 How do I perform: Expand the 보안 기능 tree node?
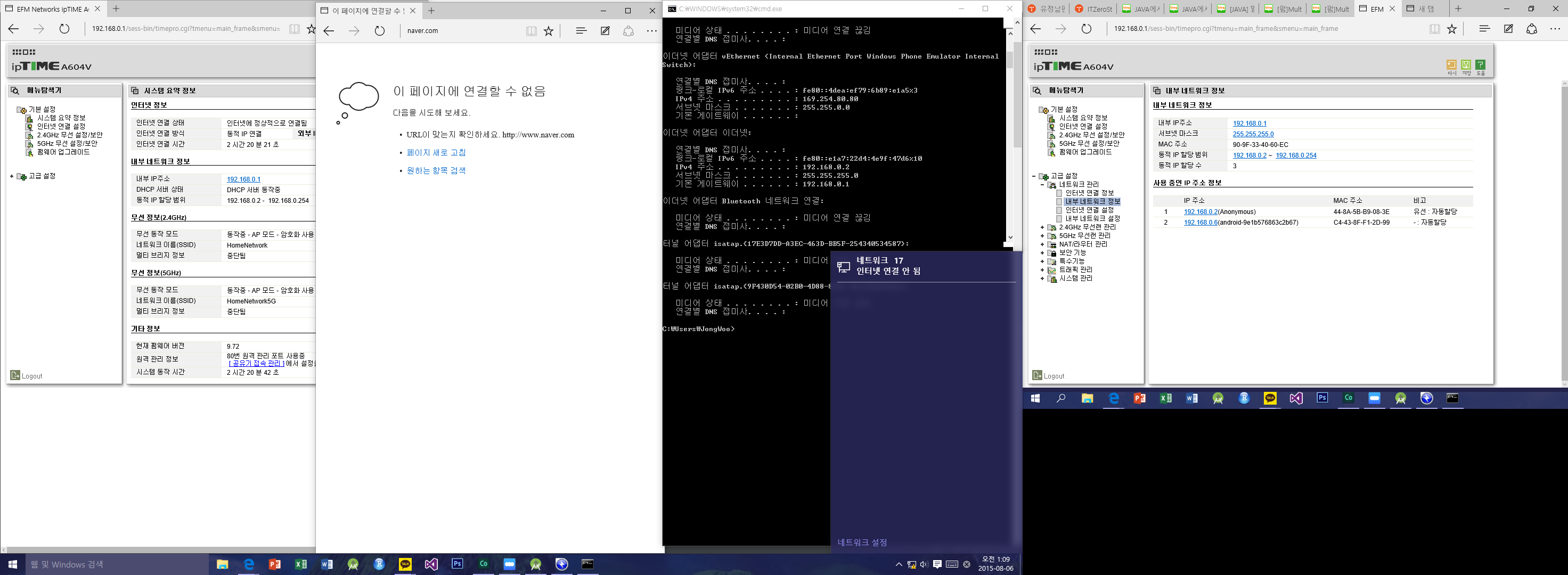1042,252
